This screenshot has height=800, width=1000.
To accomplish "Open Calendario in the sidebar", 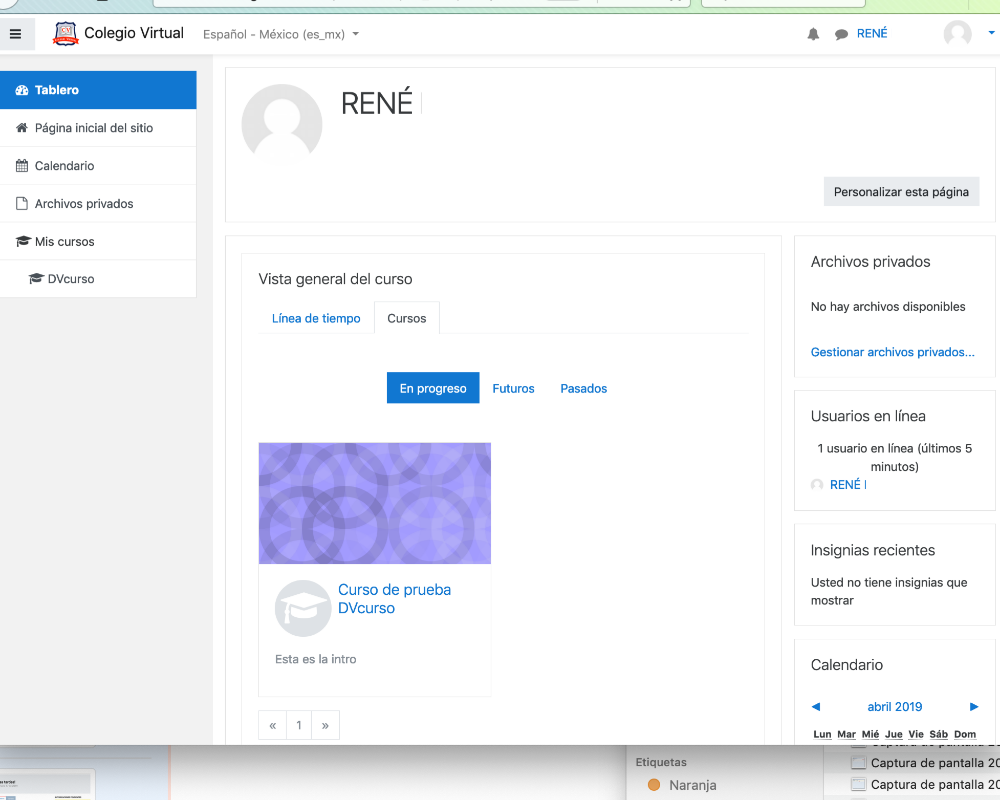I will [64, 166].
